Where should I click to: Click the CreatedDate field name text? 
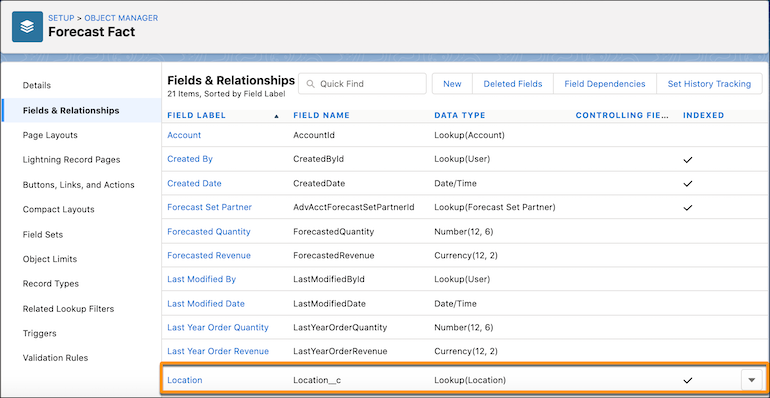[x=319, y=183]
